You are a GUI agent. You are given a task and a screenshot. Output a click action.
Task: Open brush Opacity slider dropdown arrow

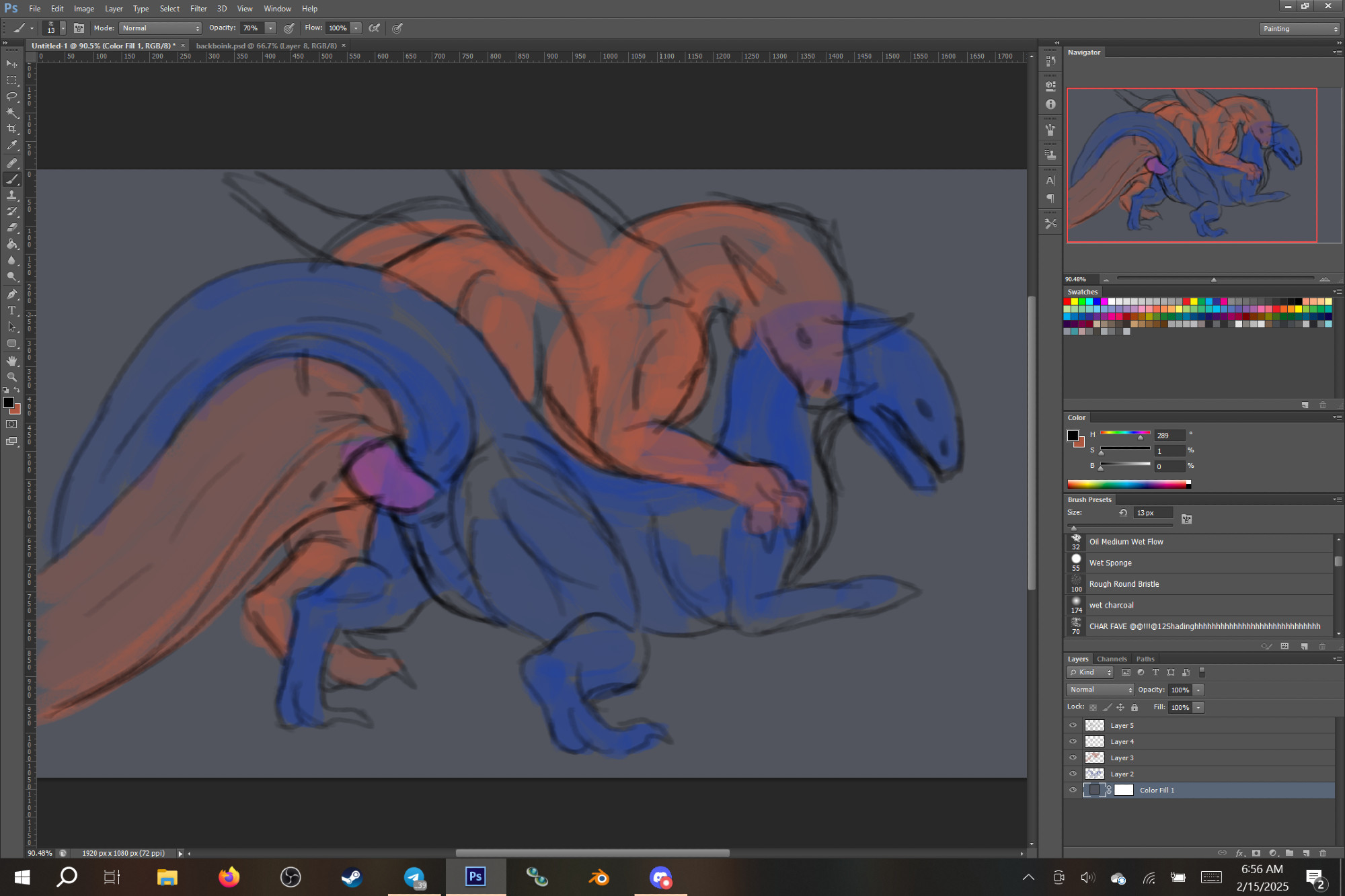tap(270, 28)
